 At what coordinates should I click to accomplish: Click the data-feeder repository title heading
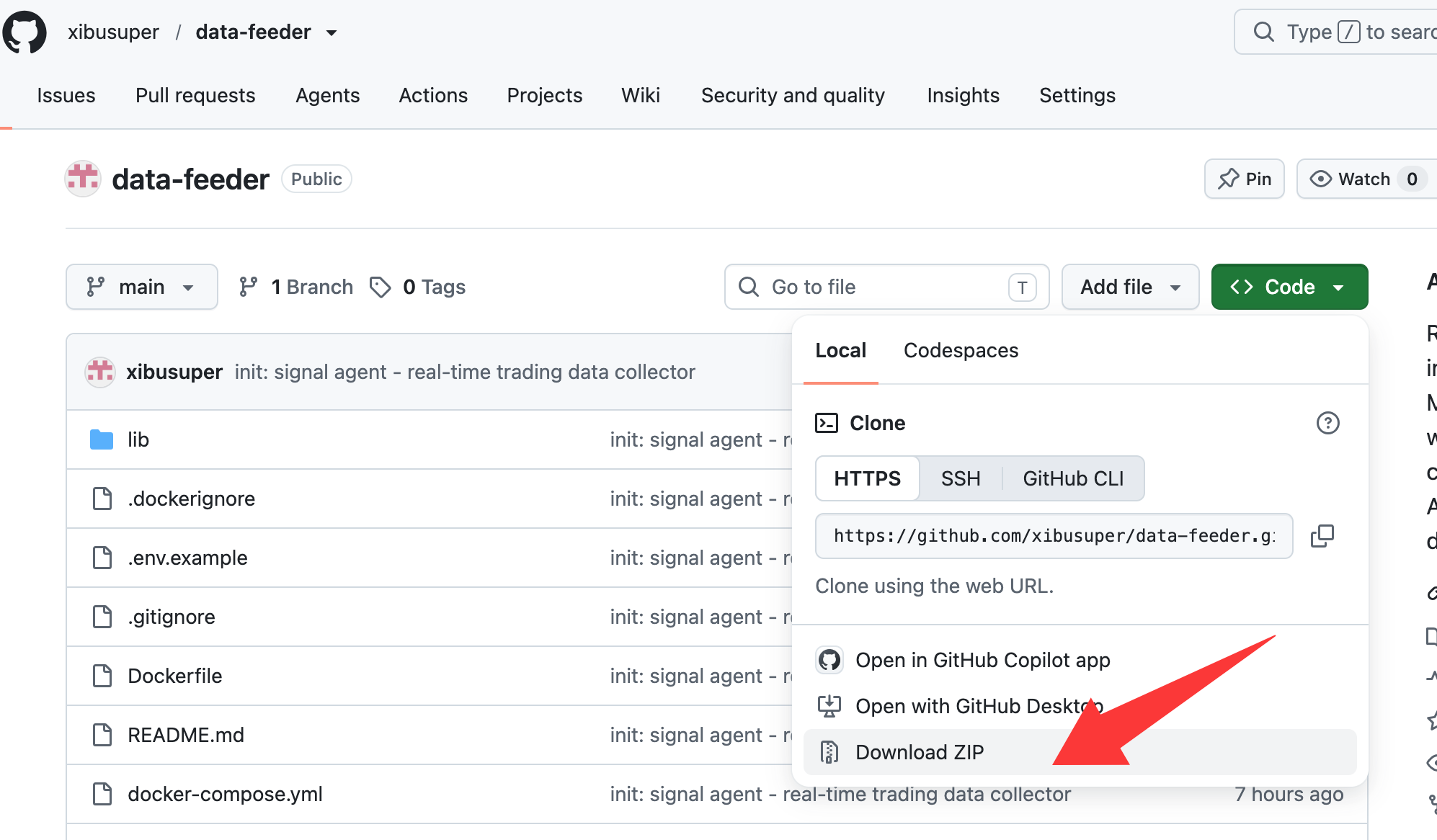[x=190, y=179]
